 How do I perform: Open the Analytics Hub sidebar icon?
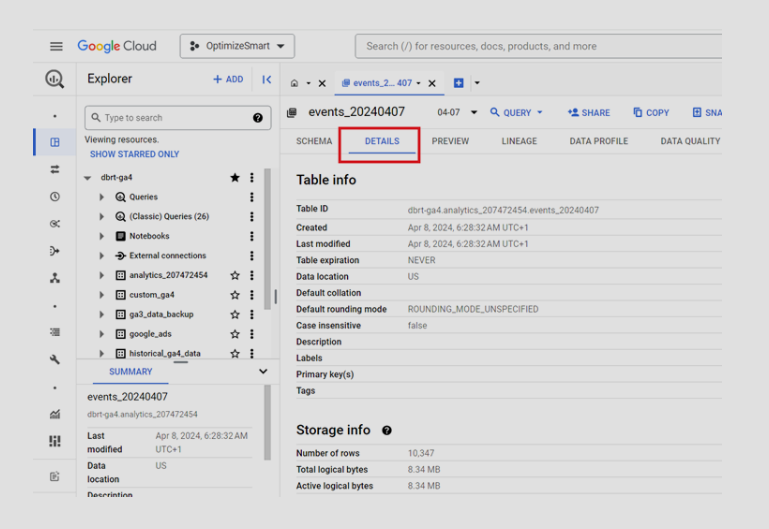pos(54,224)
